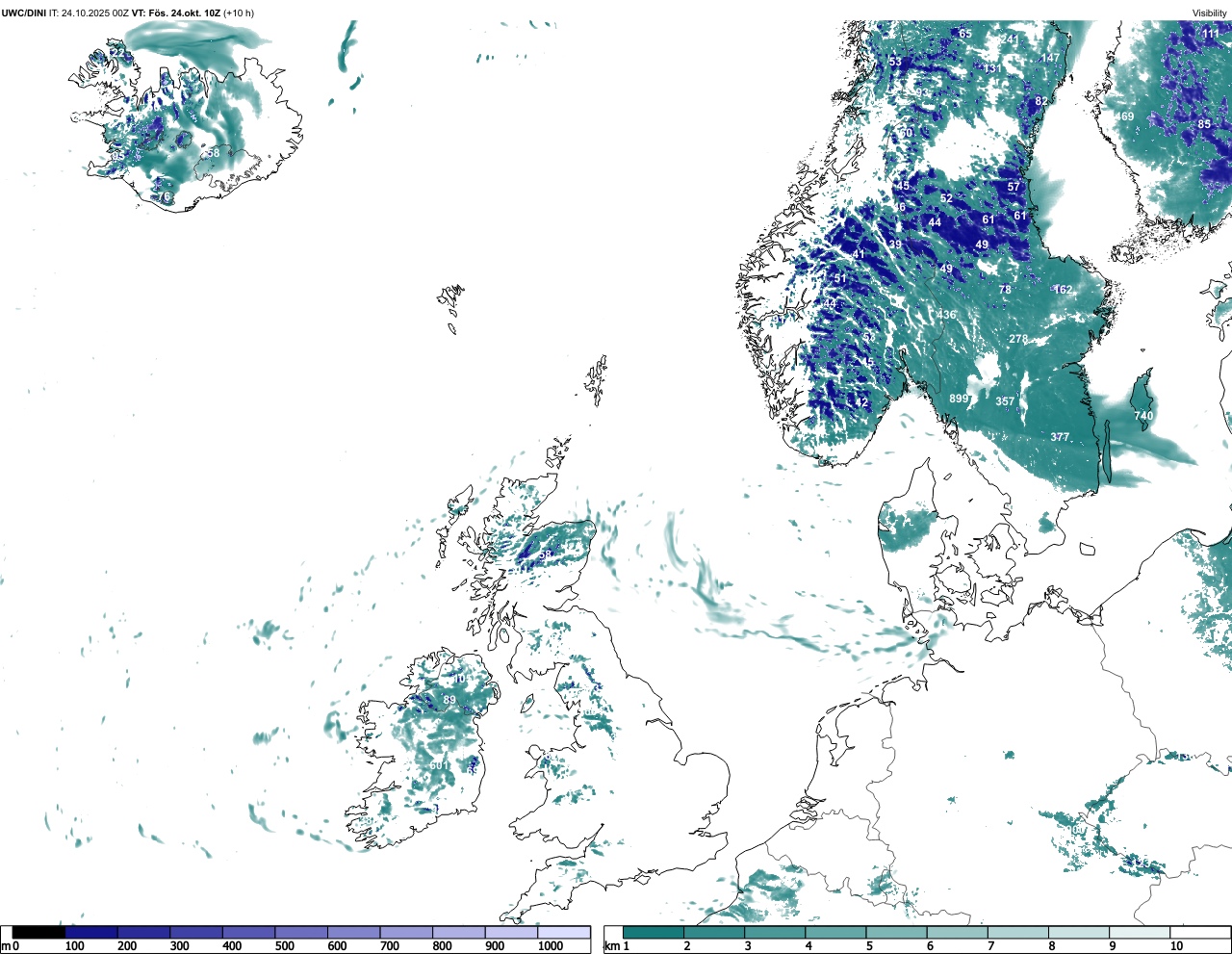
Task: Click the visibility value '740' on Gotland
Action: [1143, 416]
